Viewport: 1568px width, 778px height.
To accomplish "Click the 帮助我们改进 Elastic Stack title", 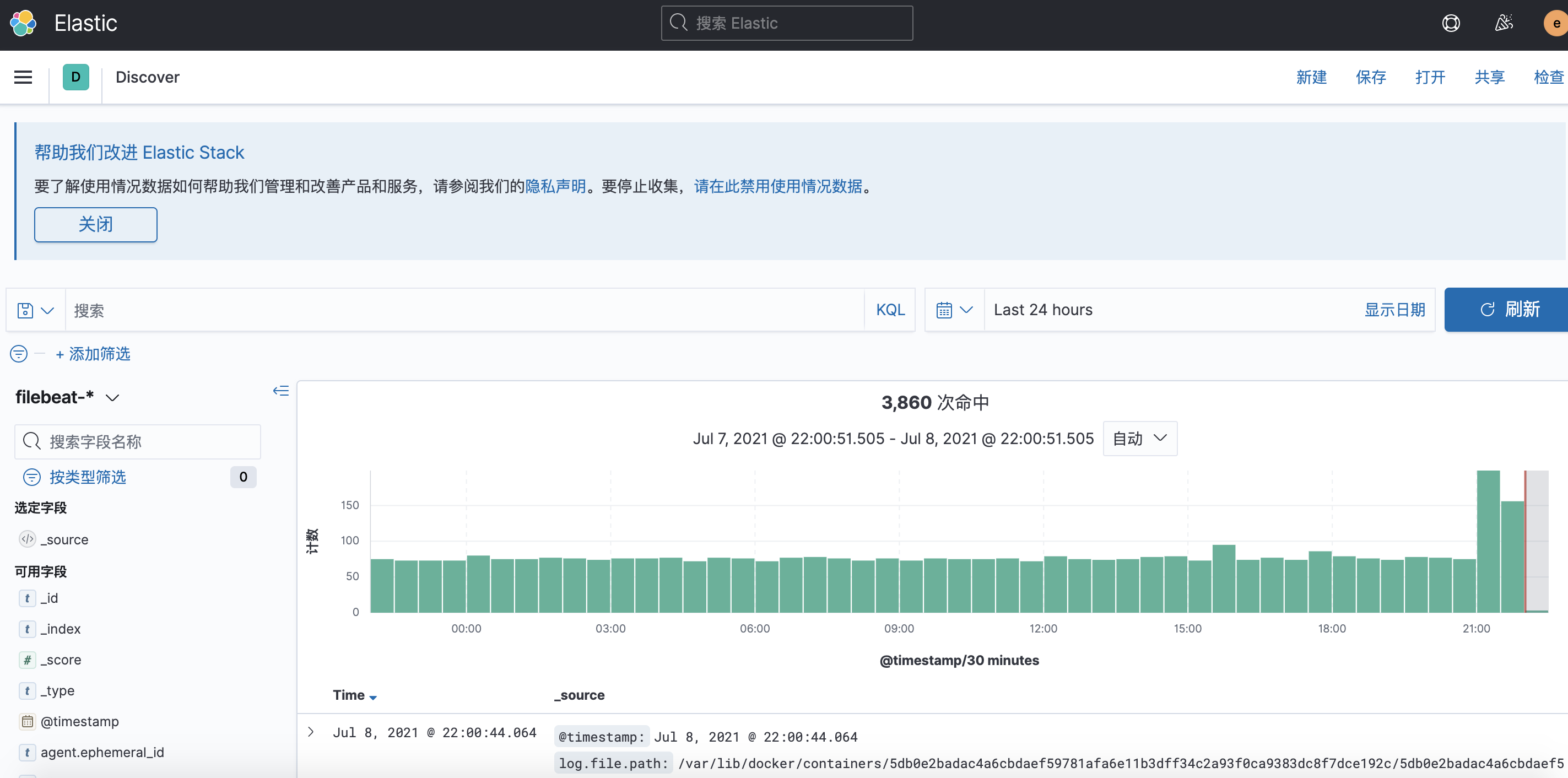I will tap(139, 152).
